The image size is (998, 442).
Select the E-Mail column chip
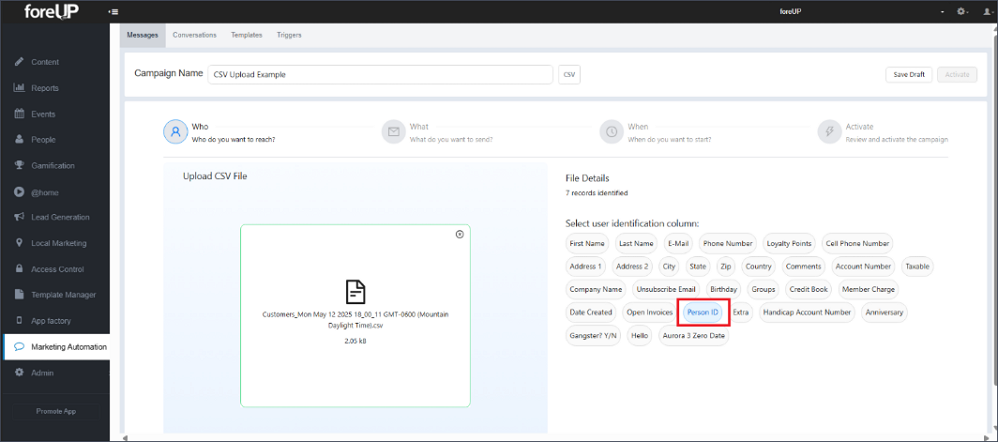pyautogui.click(x=678, y=243)
